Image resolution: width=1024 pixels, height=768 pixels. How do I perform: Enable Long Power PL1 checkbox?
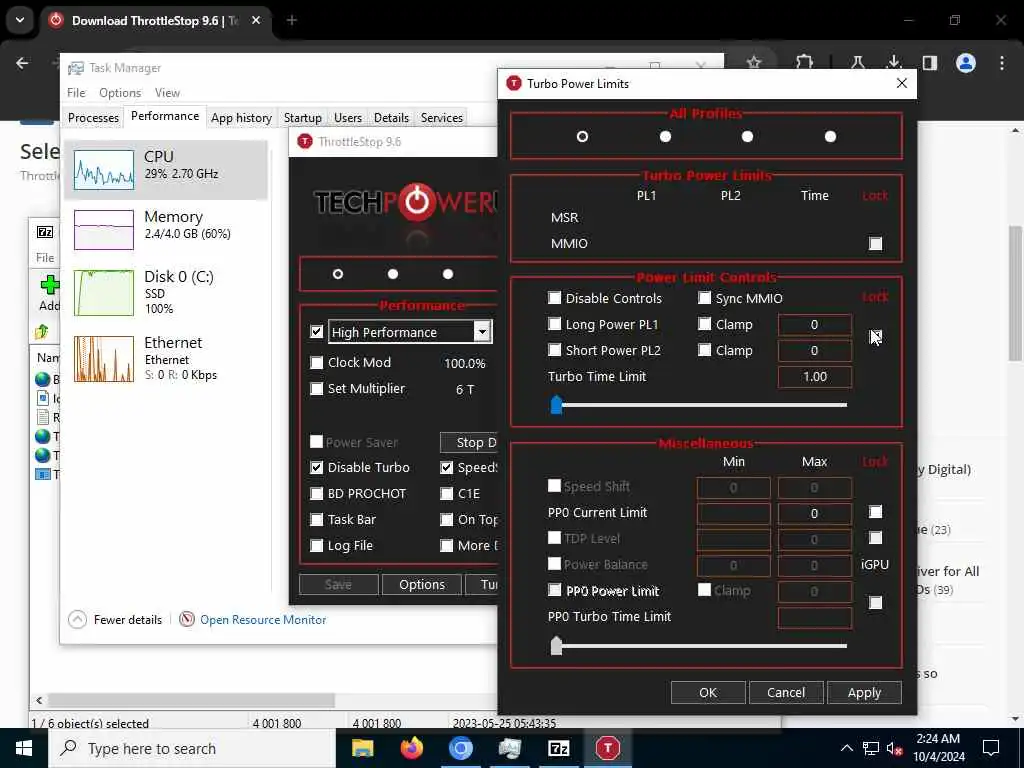coord(554,325)
